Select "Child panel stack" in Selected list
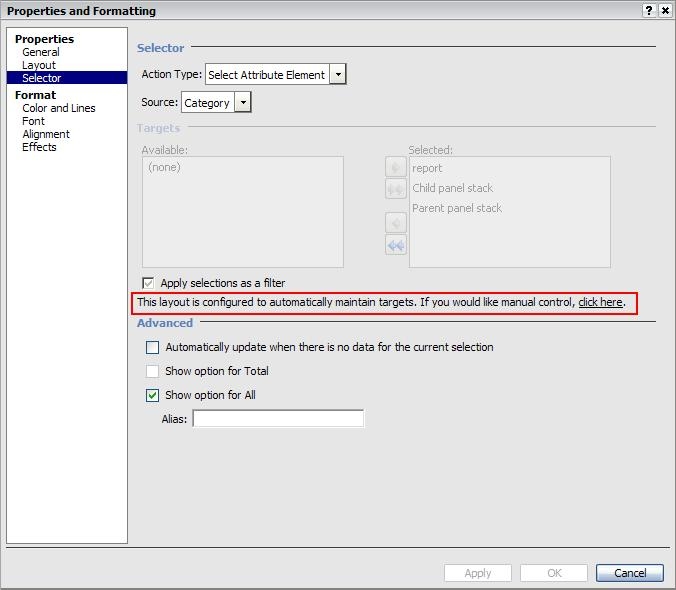Screen dimensions: 676x590 click(x=452, y=188)
